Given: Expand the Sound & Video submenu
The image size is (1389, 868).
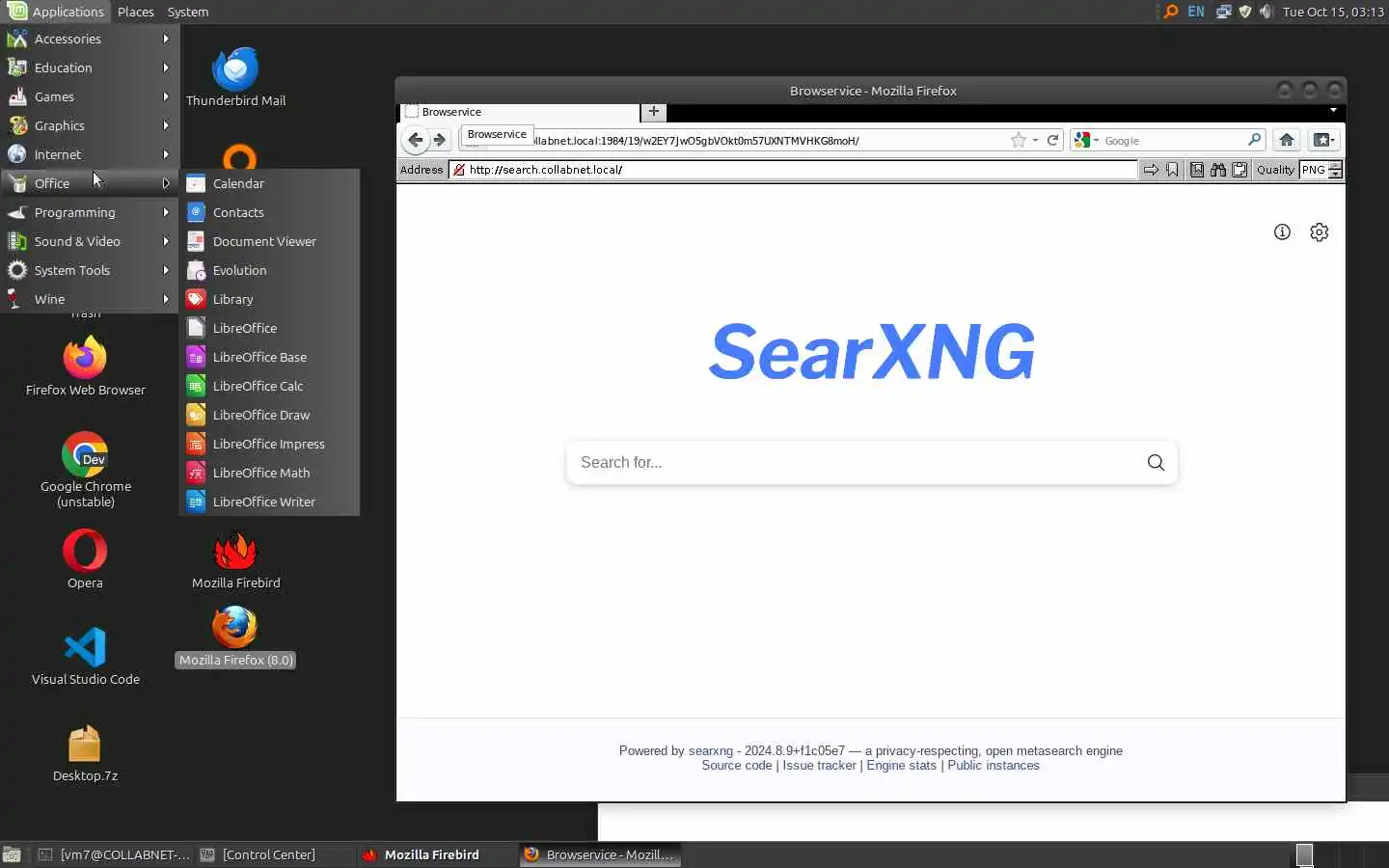Looking at the screenshot, I should (90, 241).
